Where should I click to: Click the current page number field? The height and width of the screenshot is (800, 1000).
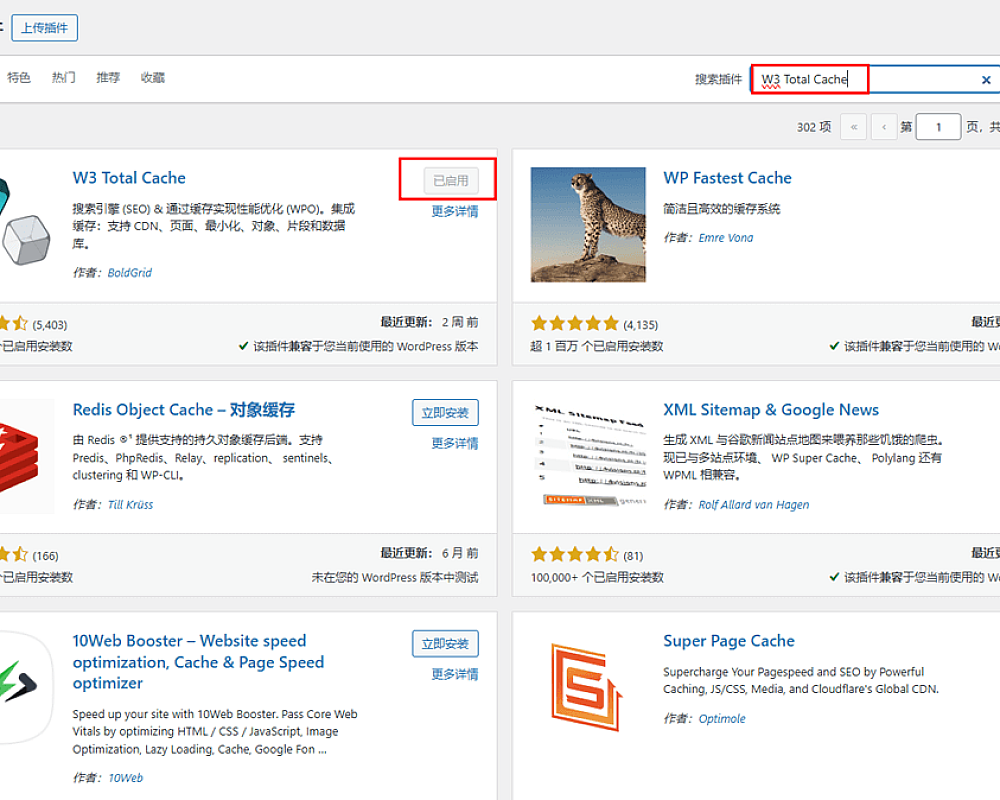point(938,127)
